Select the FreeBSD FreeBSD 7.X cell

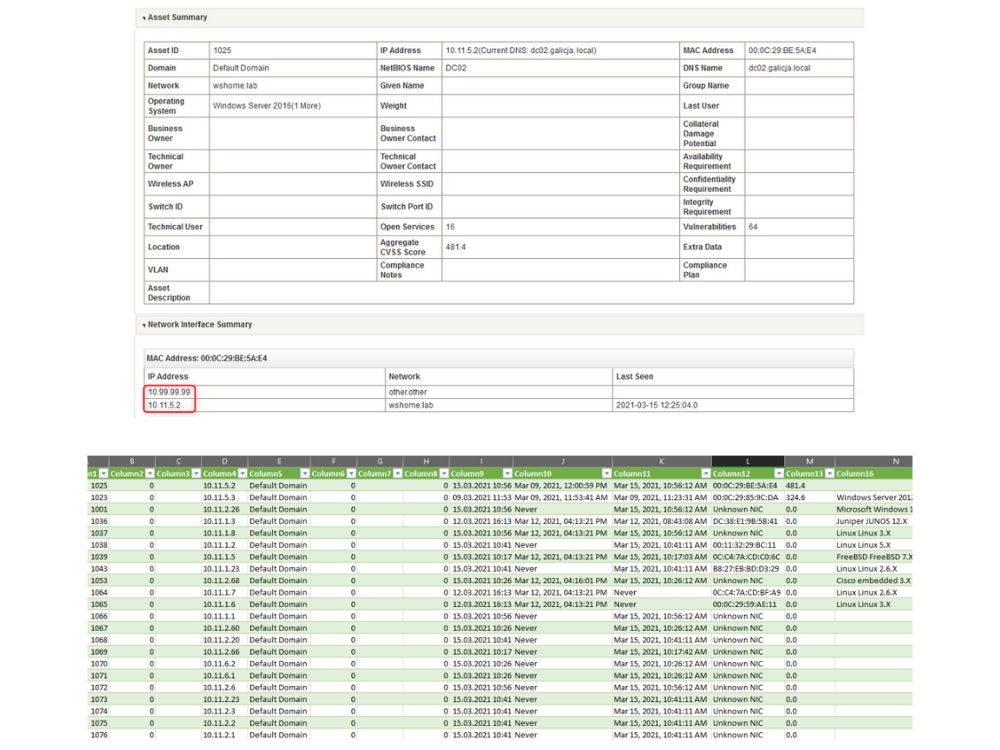873,557
